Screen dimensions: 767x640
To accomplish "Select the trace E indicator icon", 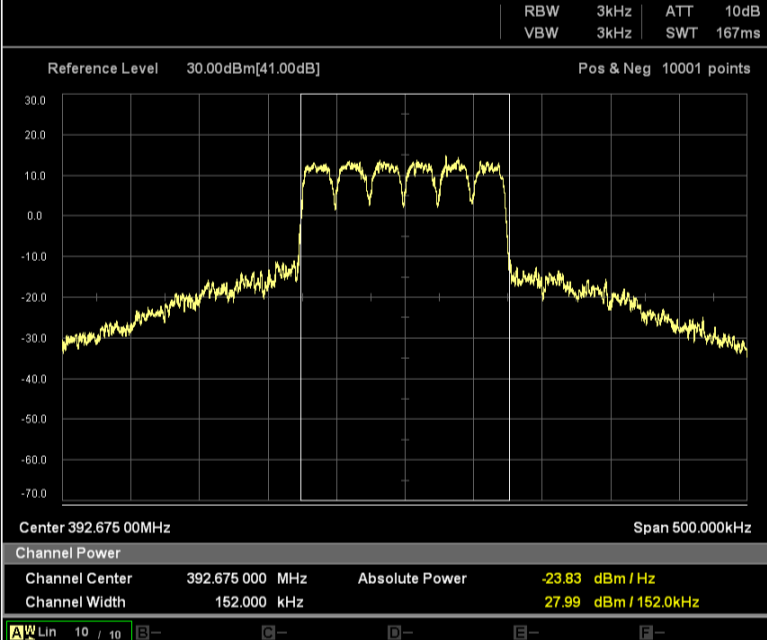I will (520, 632).
